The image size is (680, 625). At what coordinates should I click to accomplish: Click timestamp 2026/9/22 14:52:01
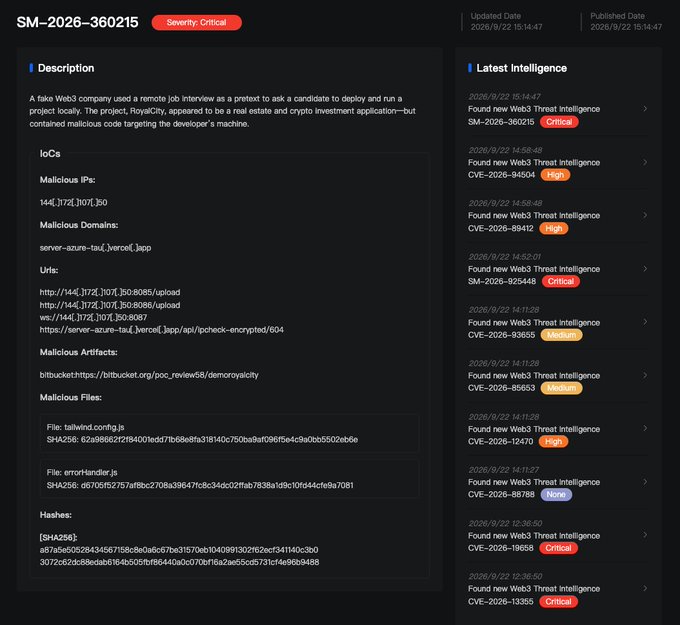pyautogui.click(x=504, y=257)
